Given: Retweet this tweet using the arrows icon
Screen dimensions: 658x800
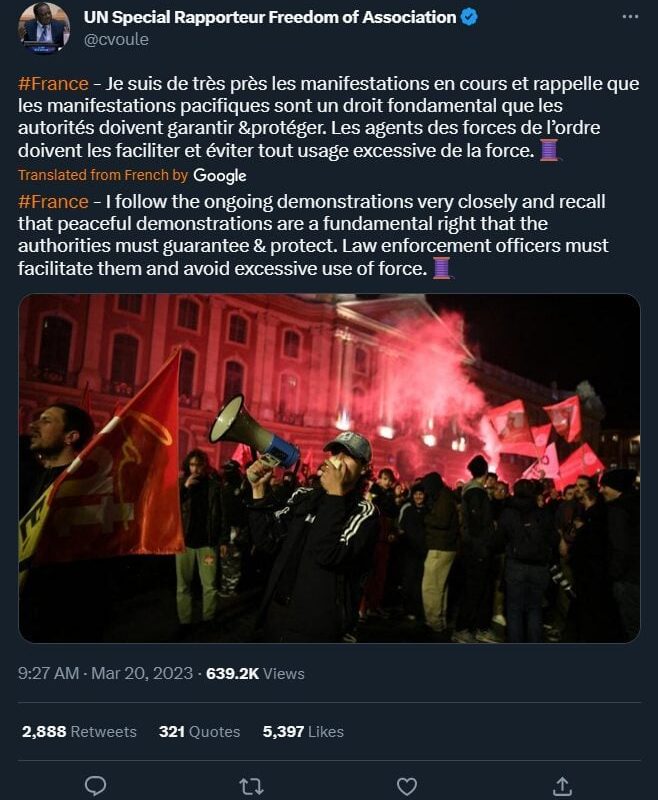Looking at the screenshot, I should click(251, 785).
